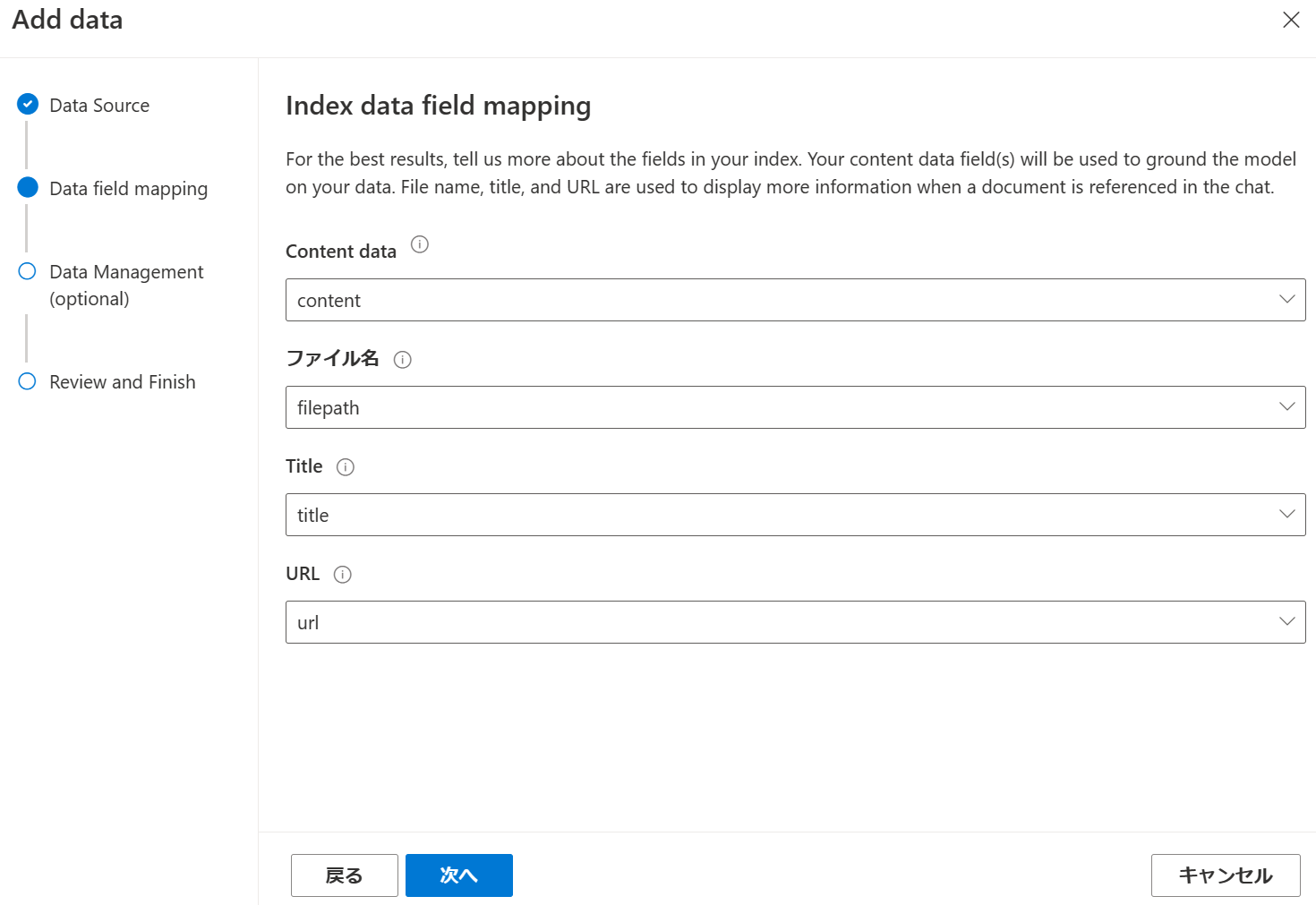Click info icon next to Title label
This screenshot has width=1316, height=905.
click(346, 467)
